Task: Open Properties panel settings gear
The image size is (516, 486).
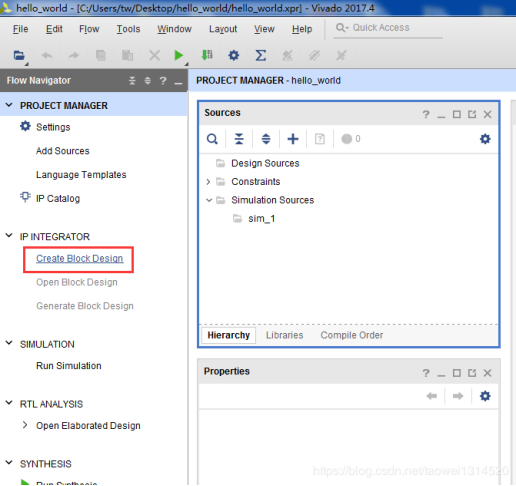Action: (x=485, y=396)
